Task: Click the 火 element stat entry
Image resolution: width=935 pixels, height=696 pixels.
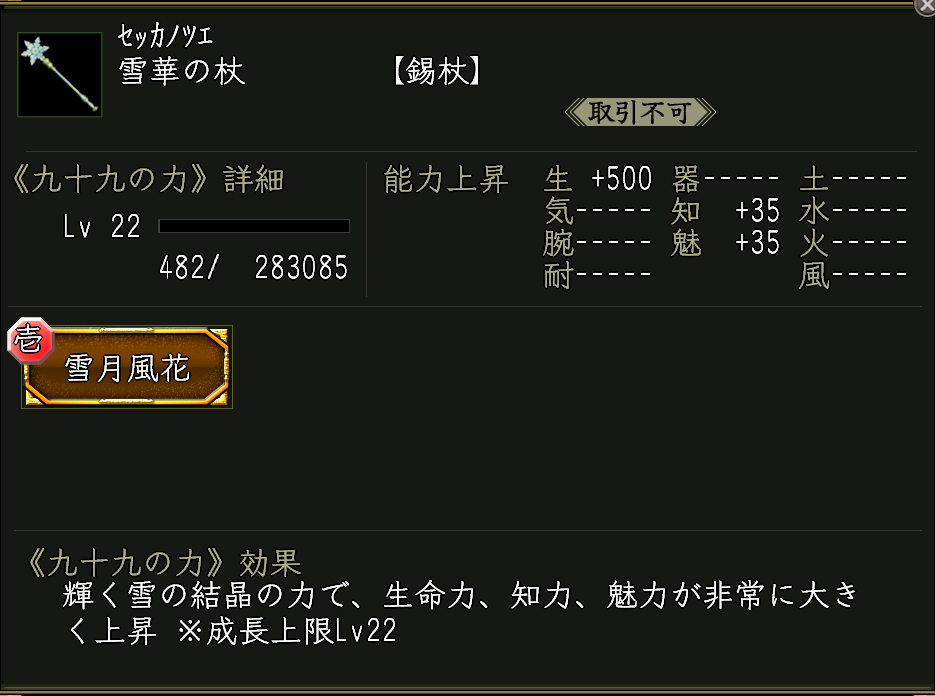Action: point(853,243)
